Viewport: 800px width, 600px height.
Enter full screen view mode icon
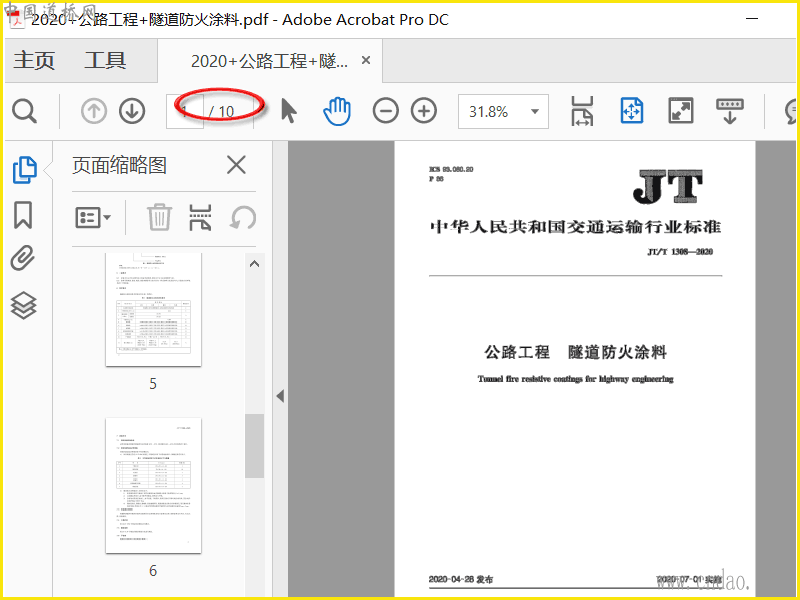pyautogui.click(x=681, y=111)
